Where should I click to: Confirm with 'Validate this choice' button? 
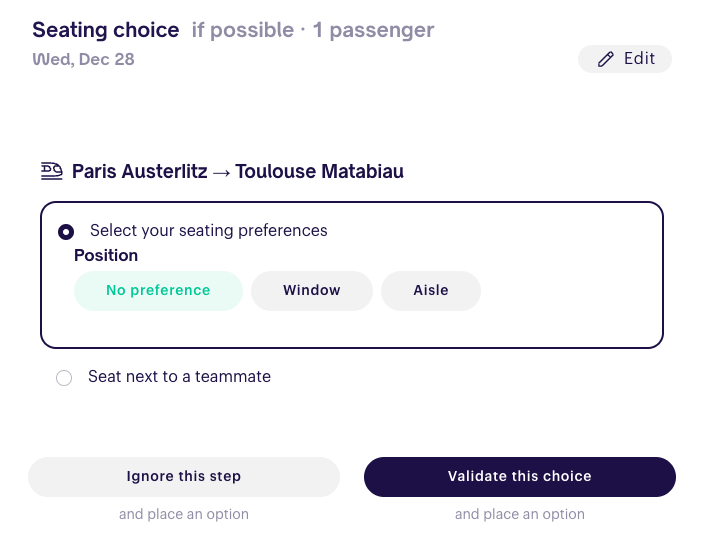pos(520,476)
